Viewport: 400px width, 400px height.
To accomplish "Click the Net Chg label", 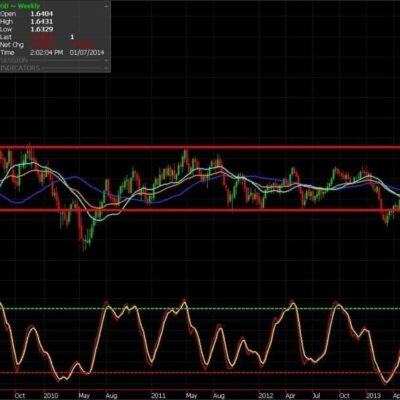I will coord(12,45).
